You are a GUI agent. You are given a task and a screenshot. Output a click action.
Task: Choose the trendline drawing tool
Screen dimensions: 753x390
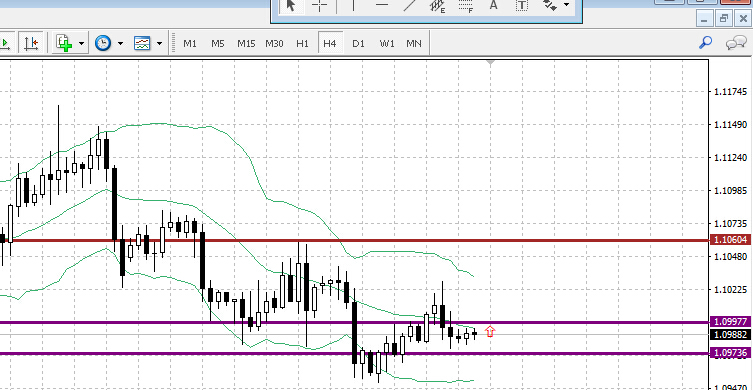coord(410,6)
